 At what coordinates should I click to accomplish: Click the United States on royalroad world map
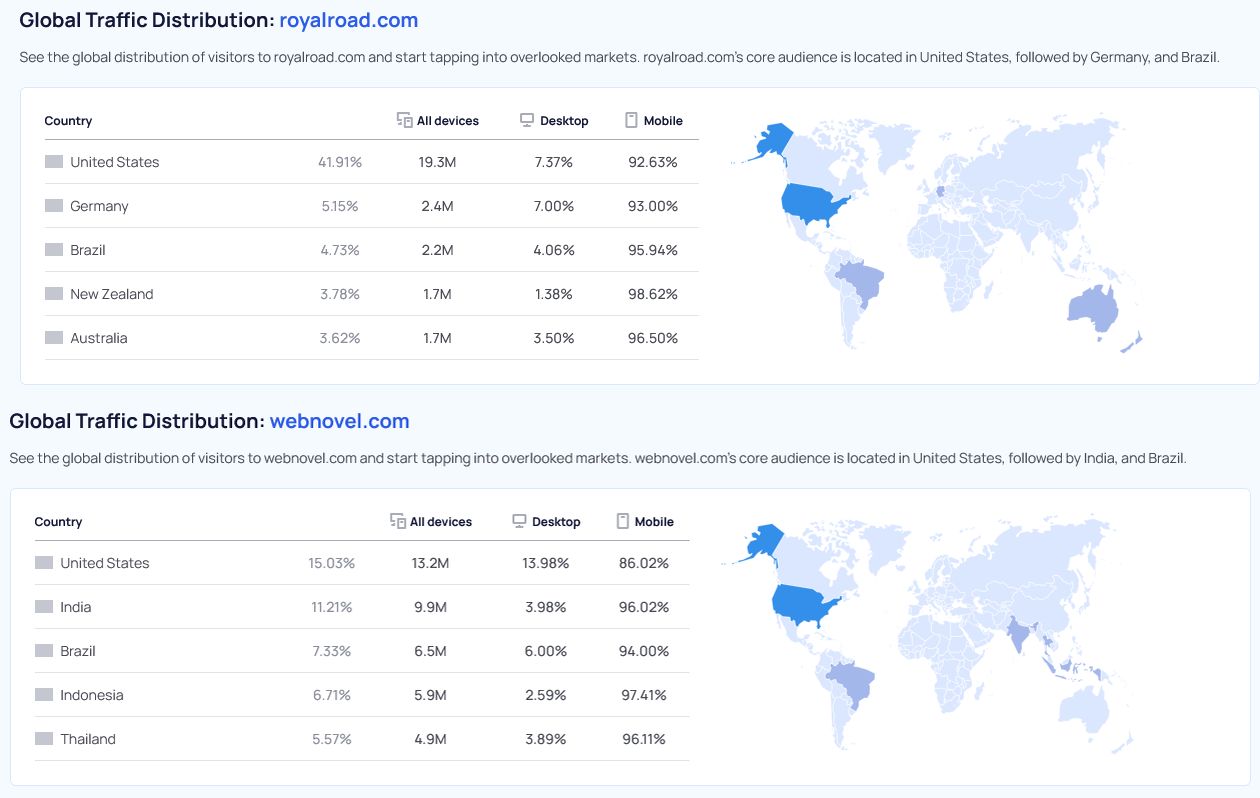(812, 204)
